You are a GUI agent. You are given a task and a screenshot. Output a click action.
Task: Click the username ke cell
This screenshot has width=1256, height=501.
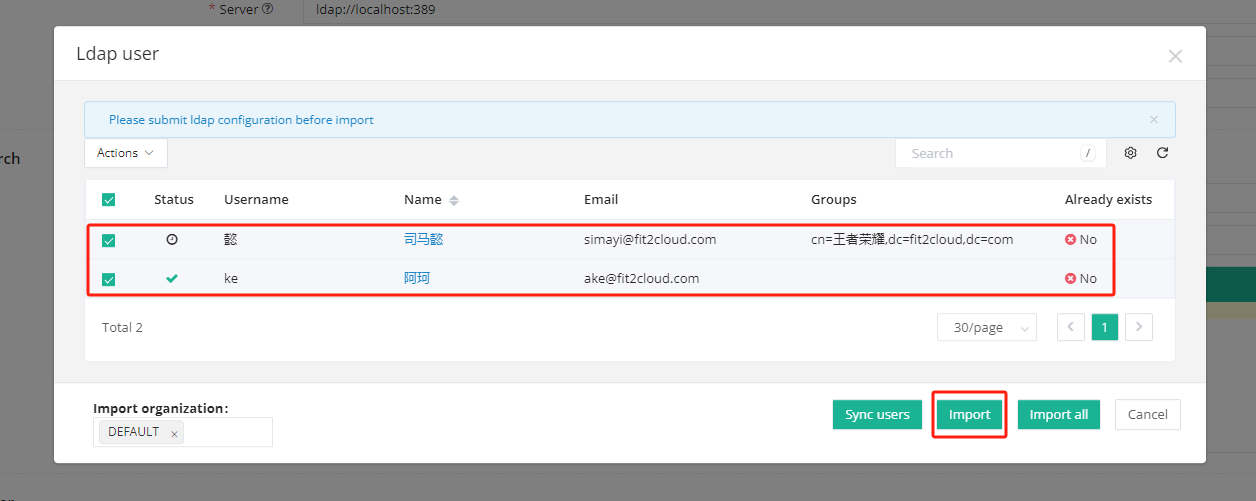coord(231,279)
